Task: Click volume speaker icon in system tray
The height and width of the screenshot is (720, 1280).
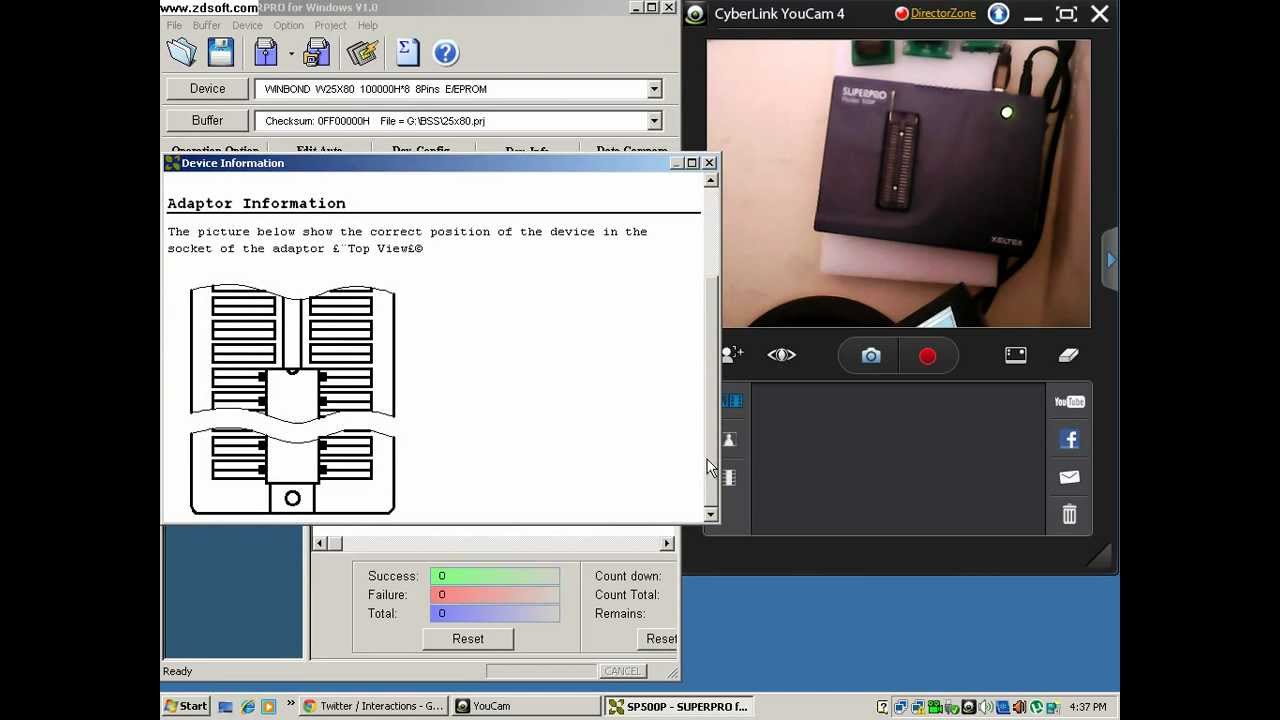Action: coord(984,707)
